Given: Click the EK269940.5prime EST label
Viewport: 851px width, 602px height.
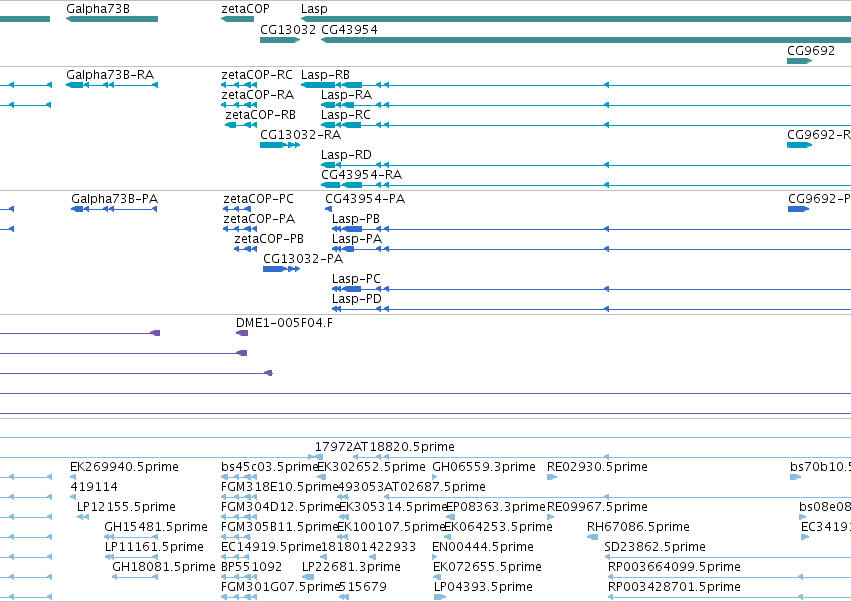Looking at the screenshot, I should pos(124,467).
